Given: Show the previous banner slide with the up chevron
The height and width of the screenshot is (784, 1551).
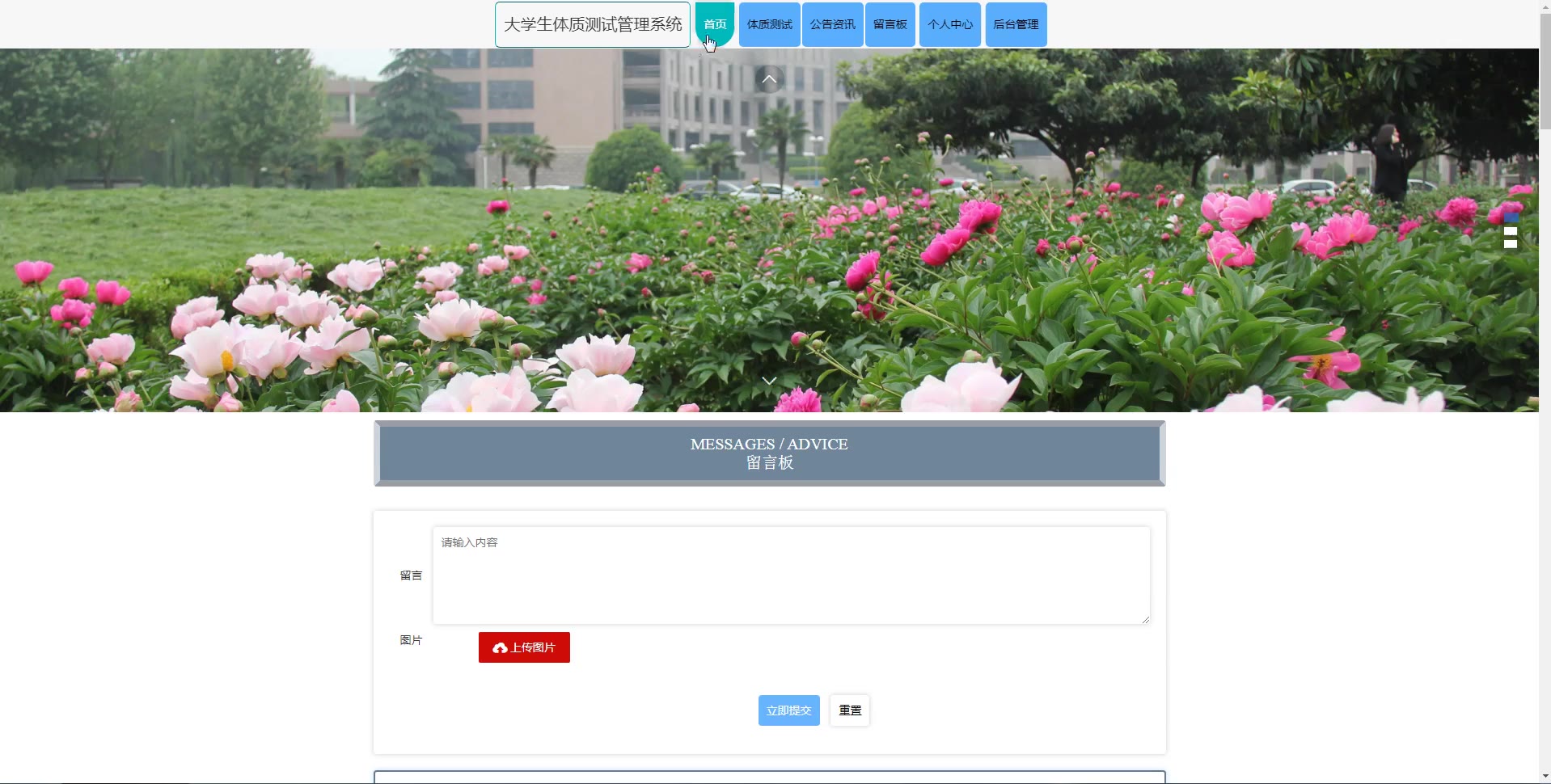Looking at the screenshot, I should [x=769, y=79].
